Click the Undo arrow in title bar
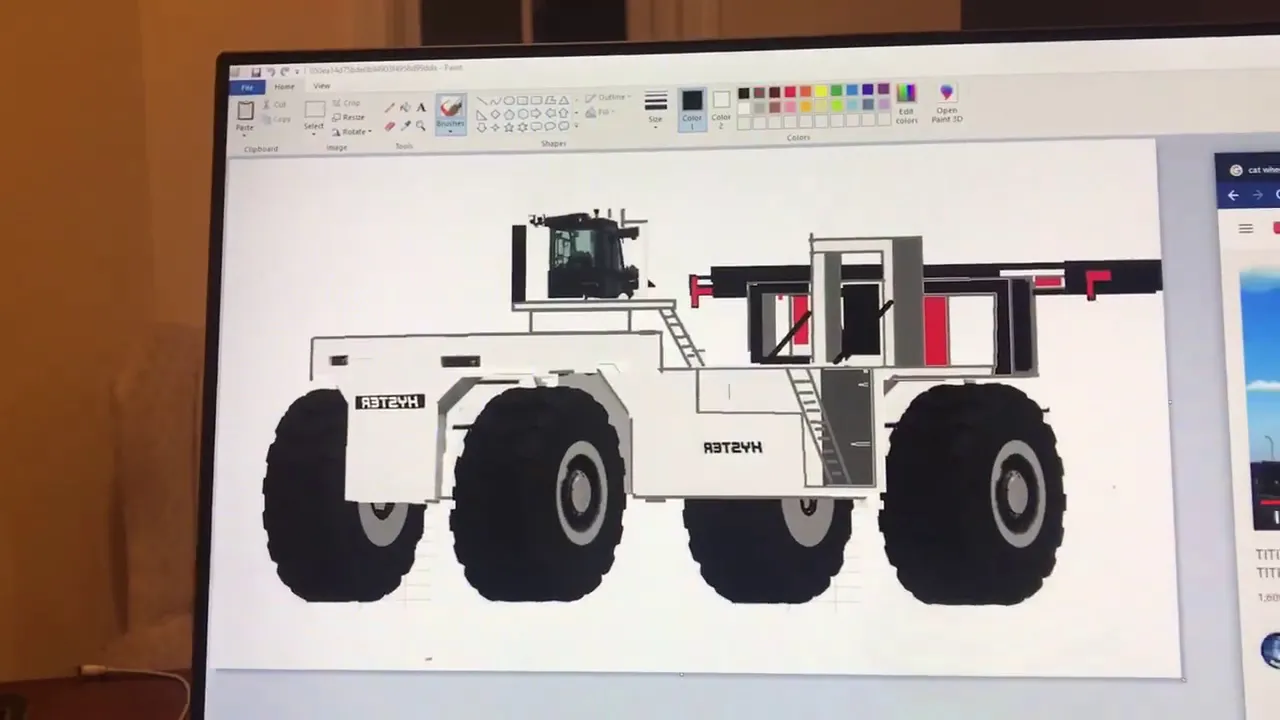The height and width of the screenshot is (720, 1280). 271,72
